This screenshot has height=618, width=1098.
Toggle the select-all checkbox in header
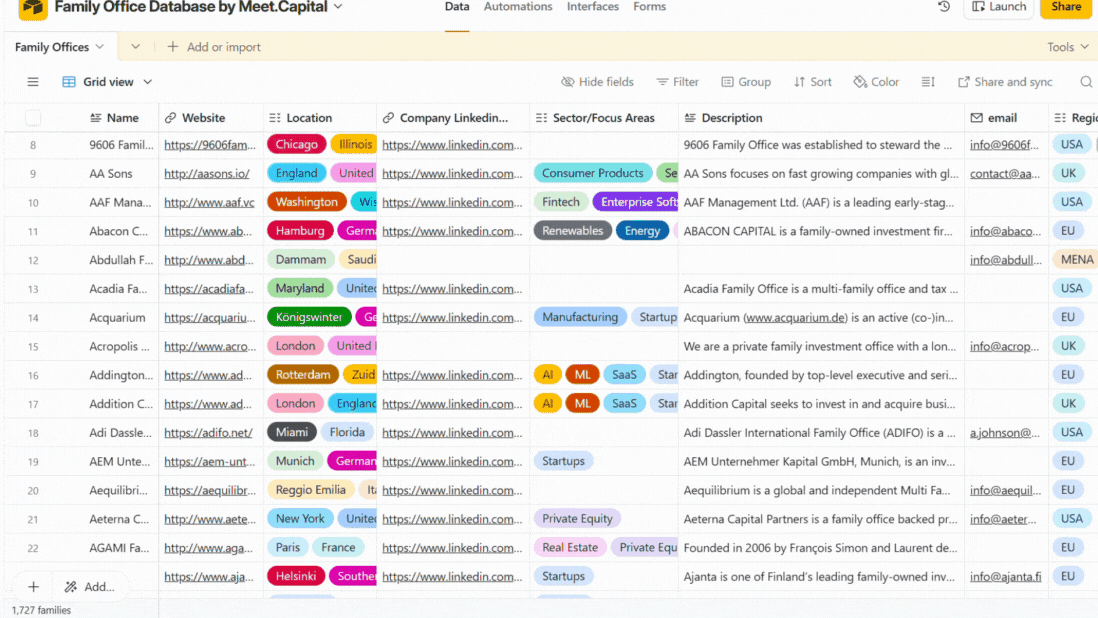pyautogui.click(x=33, y=118)
